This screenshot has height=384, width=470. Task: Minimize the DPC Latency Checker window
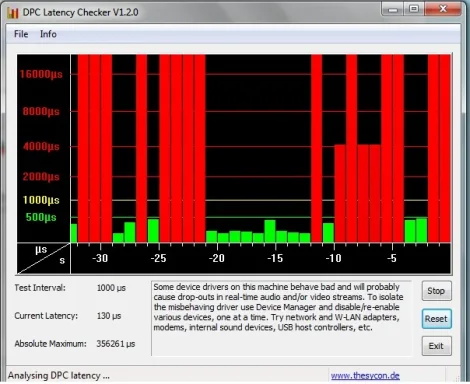point(393,9)
